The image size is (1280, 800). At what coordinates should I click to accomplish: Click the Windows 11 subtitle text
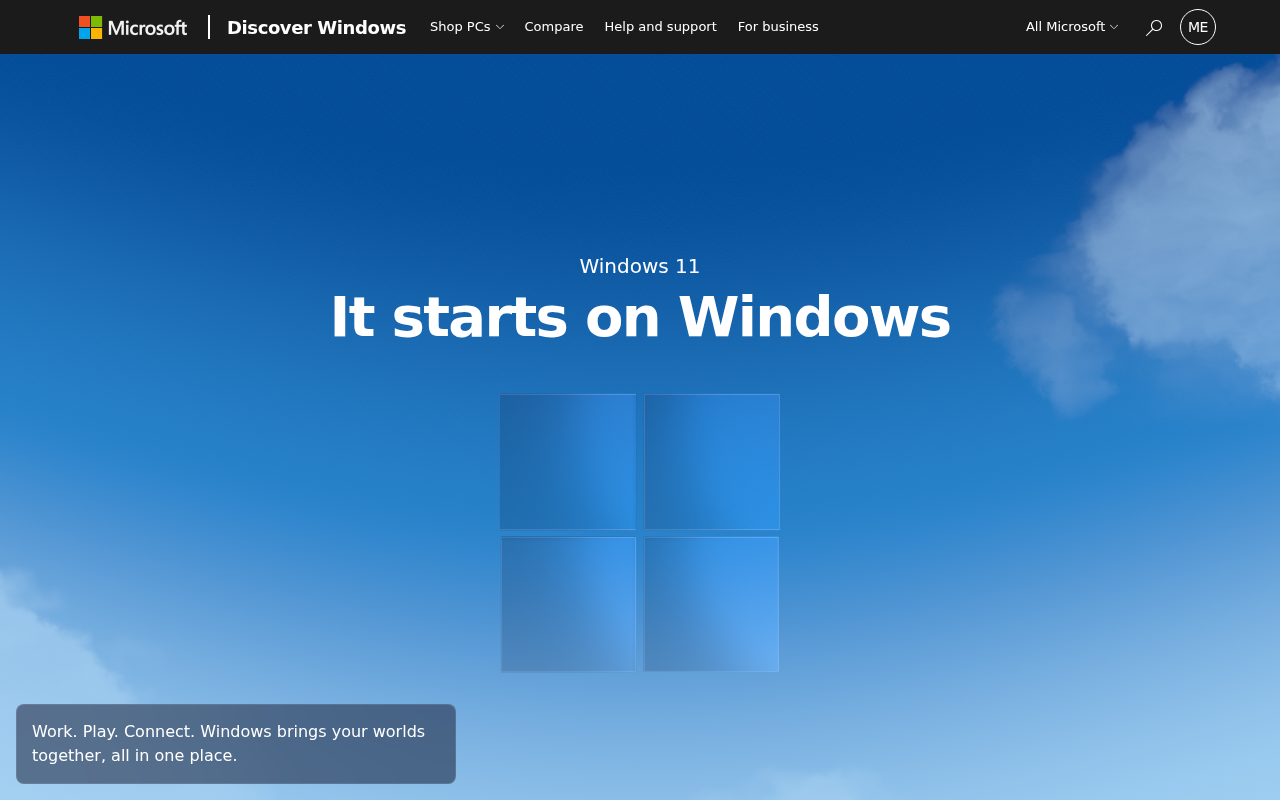point(640,266)
